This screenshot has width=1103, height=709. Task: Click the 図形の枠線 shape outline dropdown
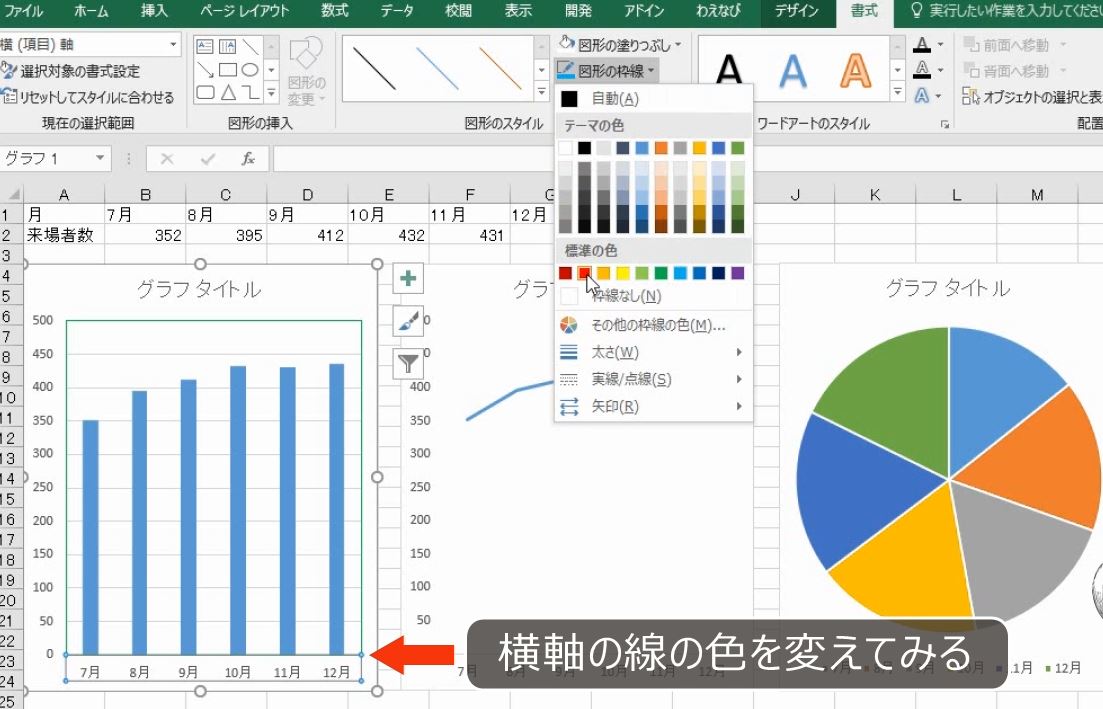coord(606,70)
